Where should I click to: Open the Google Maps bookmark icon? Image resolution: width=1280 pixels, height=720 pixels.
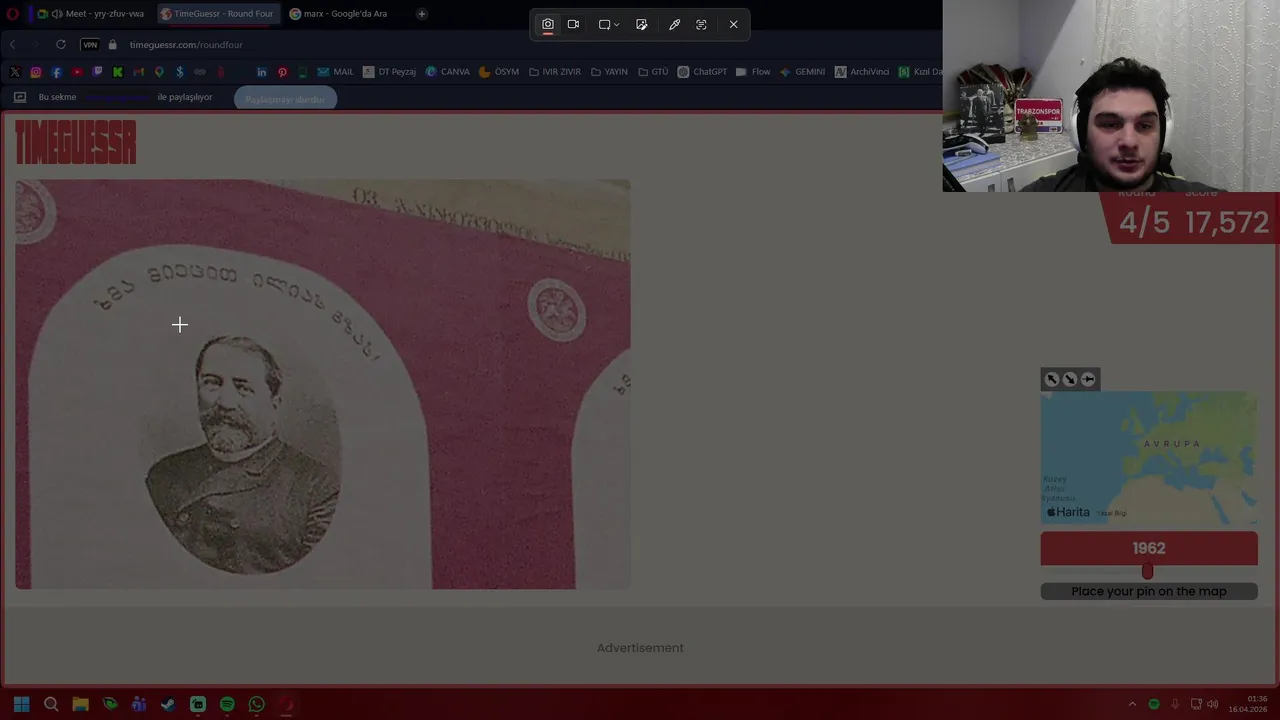(159, 72)
